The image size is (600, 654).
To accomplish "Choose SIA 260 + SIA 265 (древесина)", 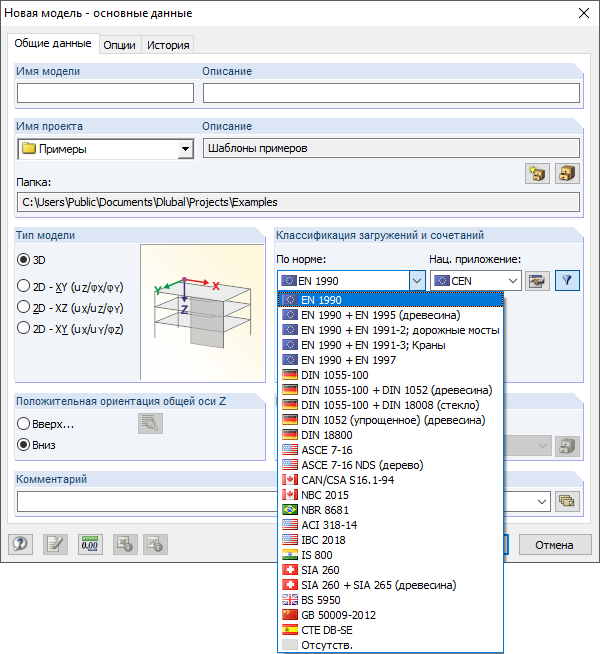I will pos(391,585).
